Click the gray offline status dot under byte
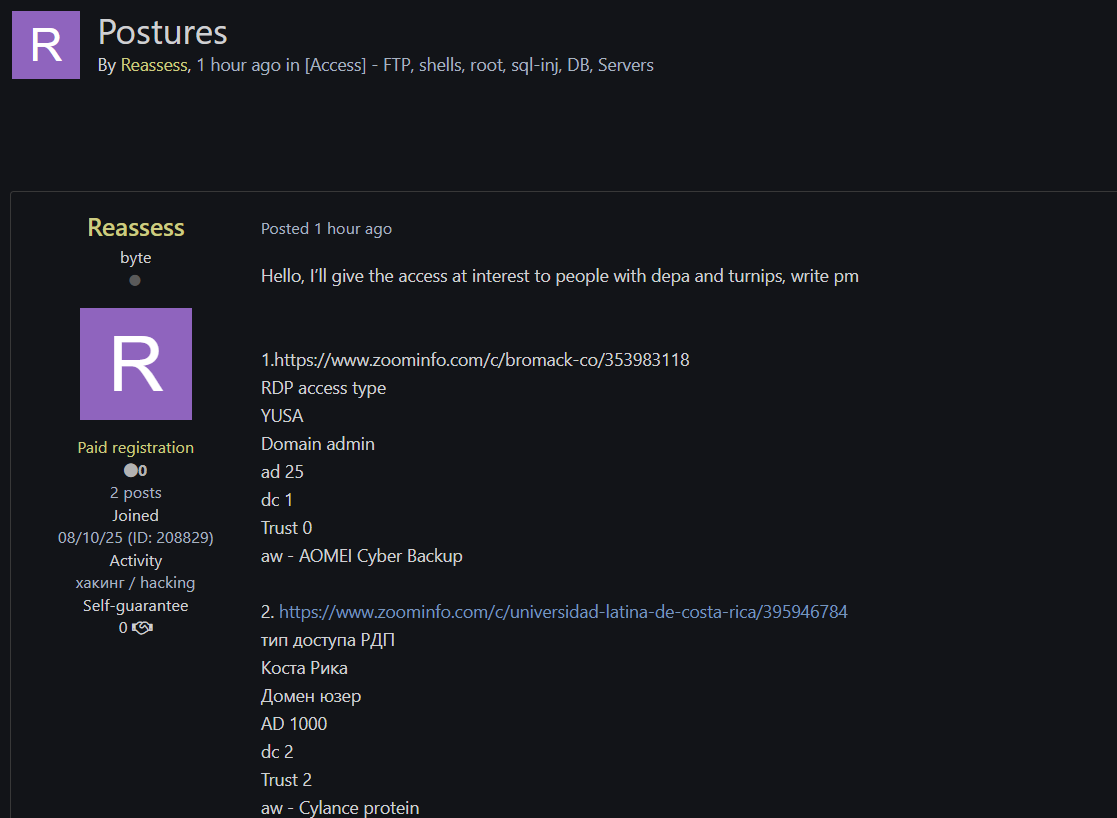This screenshot has height=818, width=1117. tap(135, 281)
